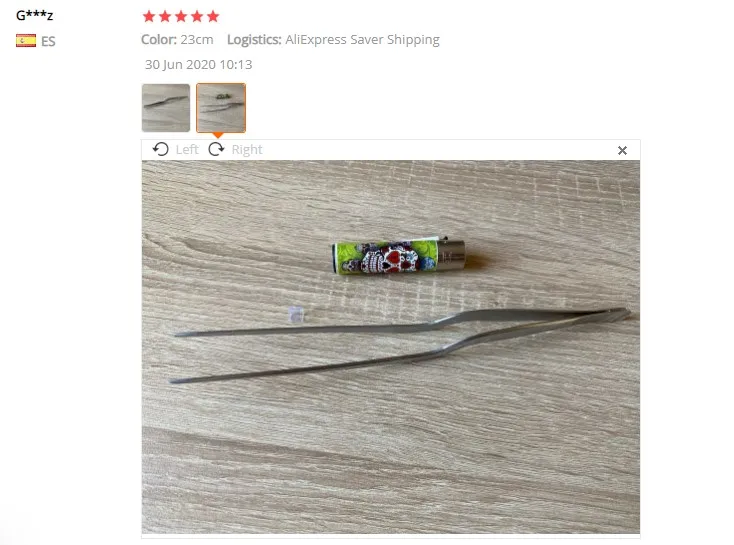Click the ES country code label
734x545 pixels.
(48, 41)
